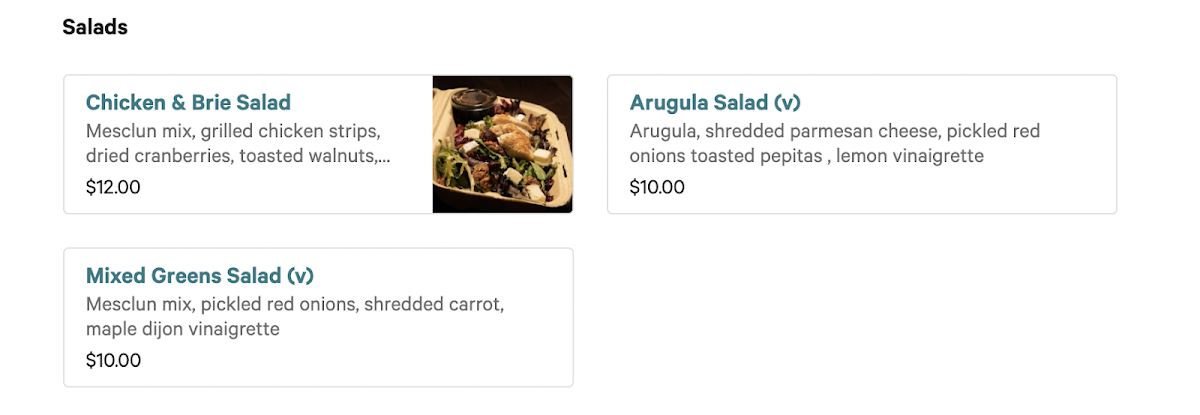
Task: Open the Mixed Greens Salad (v) item
Action: point(200,276)
